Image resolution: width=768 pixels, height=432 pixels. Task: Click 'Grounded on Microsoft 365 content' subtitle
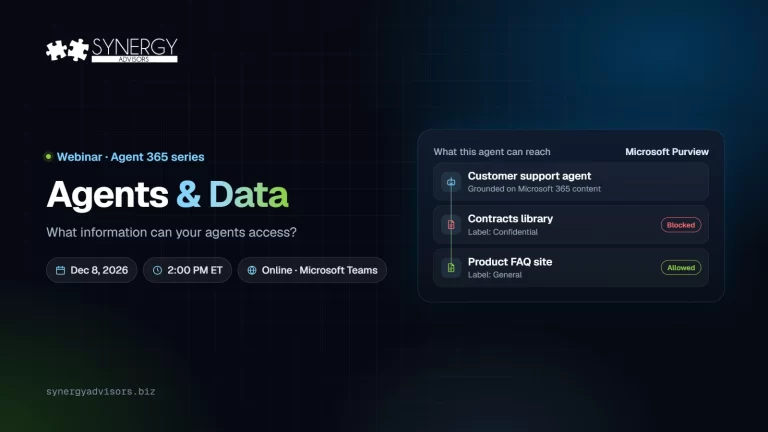[534, 189]
